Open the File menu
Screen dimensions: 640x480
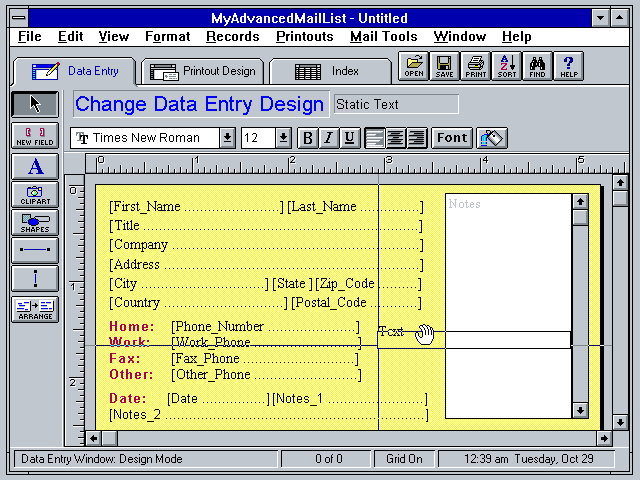pyautogui.click(x=29, y=37)
